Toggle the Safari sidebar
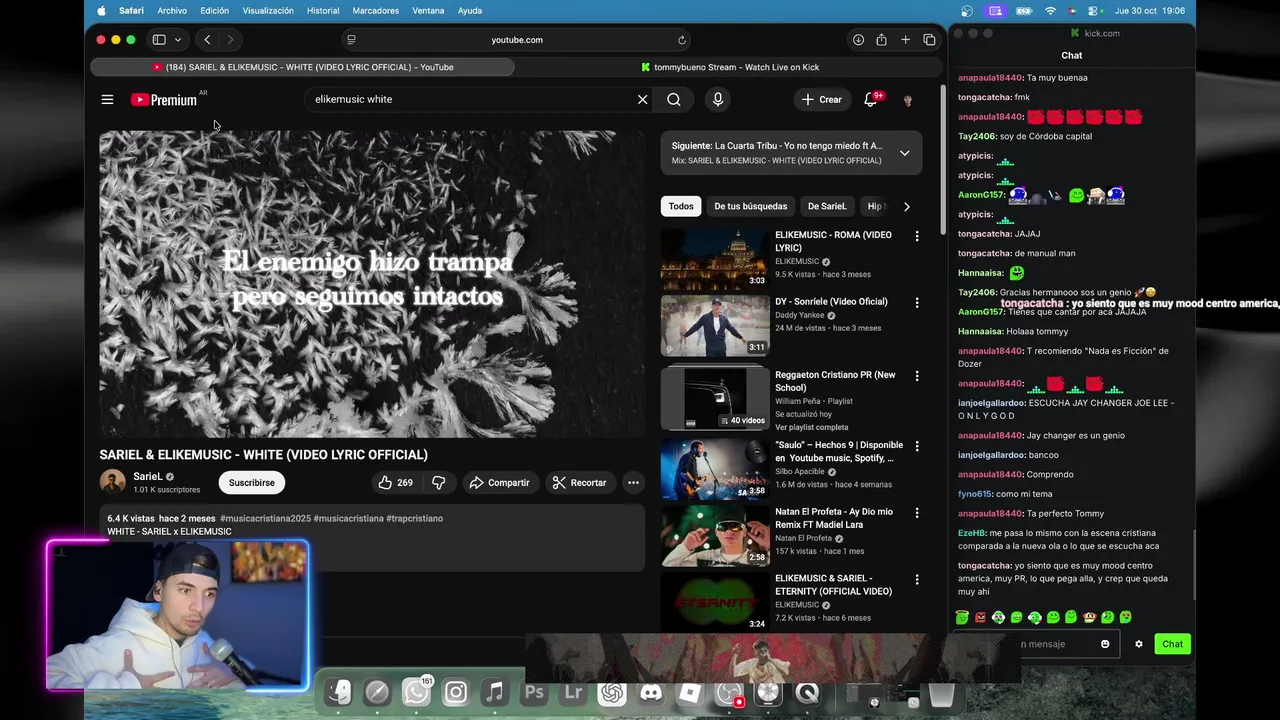This screenshot has height=720, width=1280. [x=159, y=40]
